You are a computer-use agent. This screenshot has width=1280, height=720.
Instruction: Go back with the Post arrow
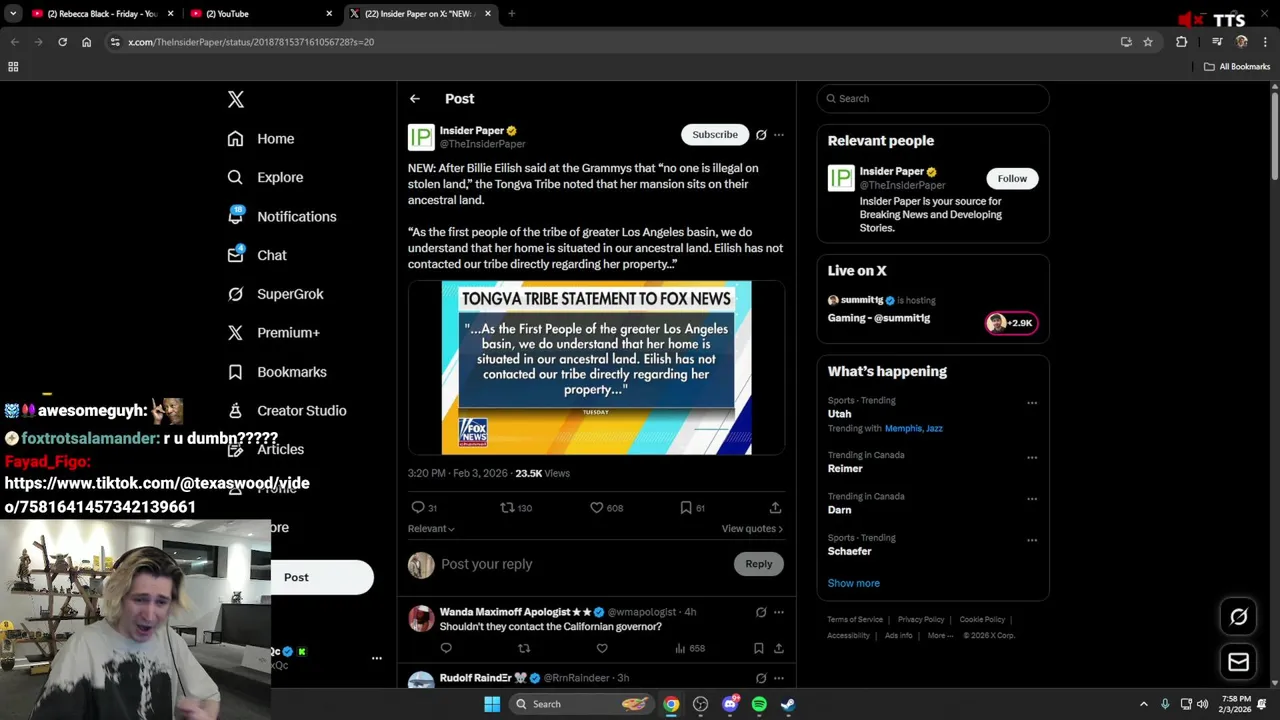(415, 99)
